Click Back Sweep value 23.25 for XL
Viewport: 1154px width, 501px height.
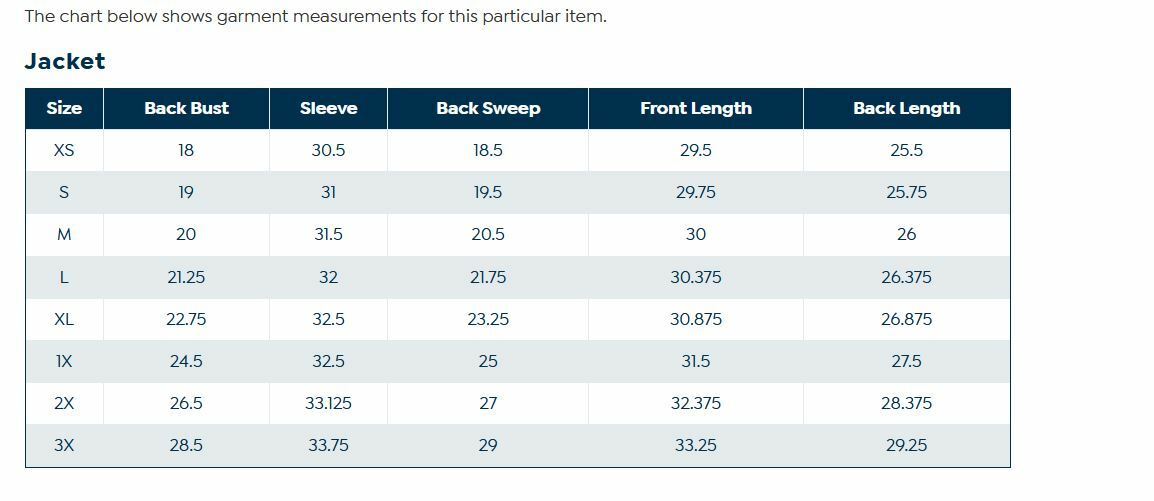(488, 319)
